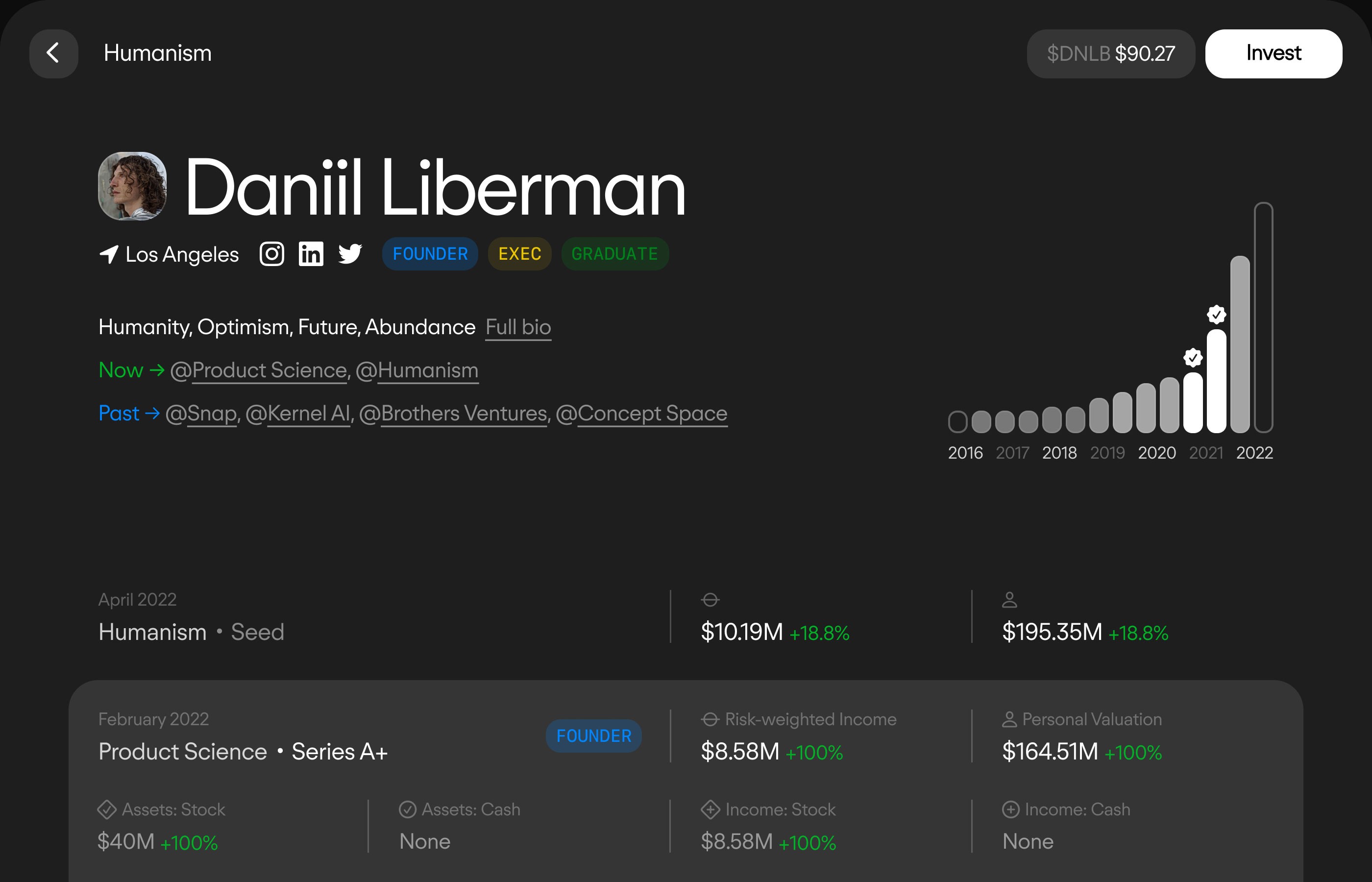Click Daniil Liberman's profile photo
Viewport: 1372px width, 882px height.
(132, 186)
